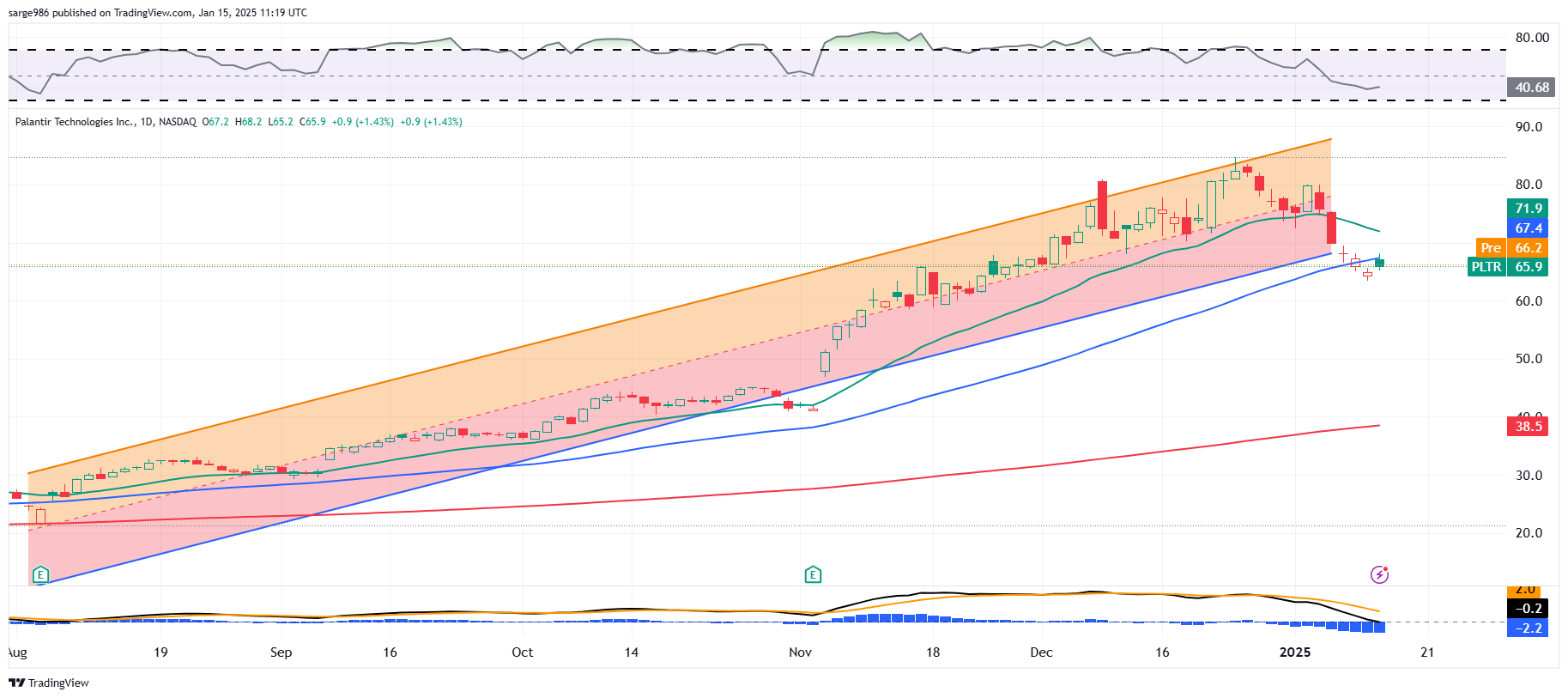
Task: Click the blue -2.2 histogram value label
Action: 1528,628
